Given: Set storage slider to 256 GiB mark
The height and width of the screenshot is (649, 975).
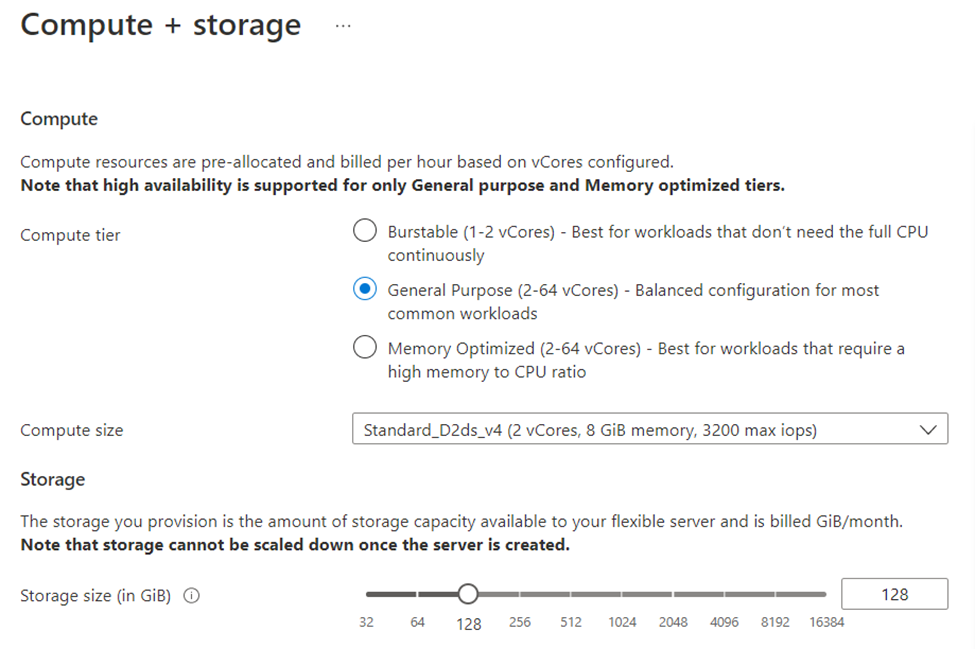Looking at the screenshot, I should click(520, 594).
